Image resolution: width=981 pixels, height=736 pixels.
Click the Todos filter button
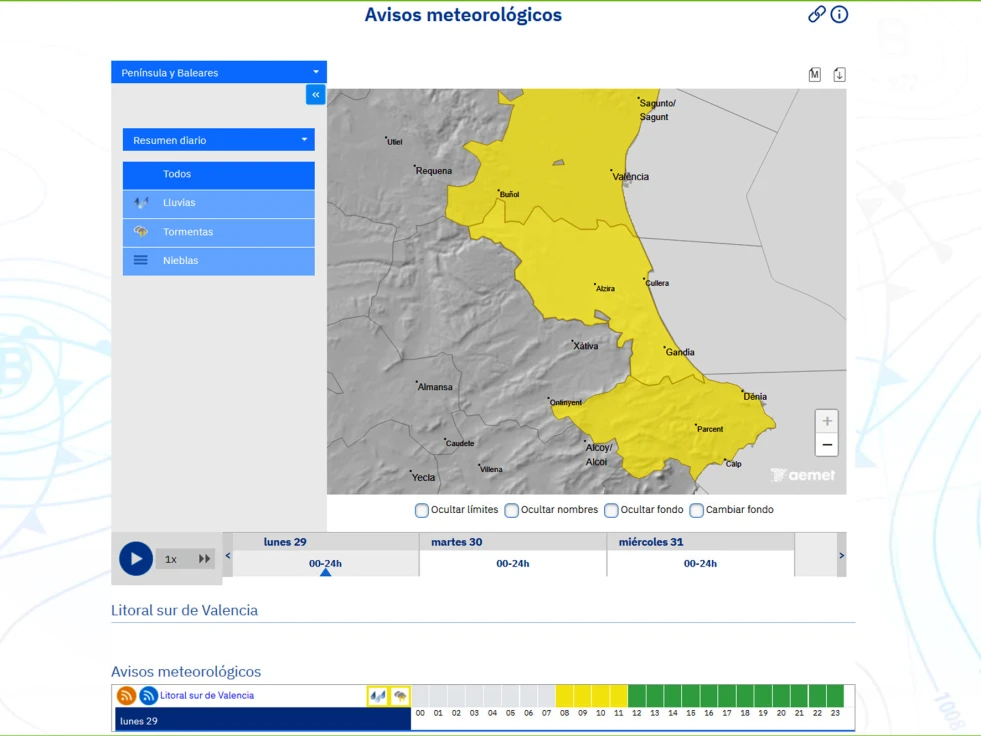(218, 174)
